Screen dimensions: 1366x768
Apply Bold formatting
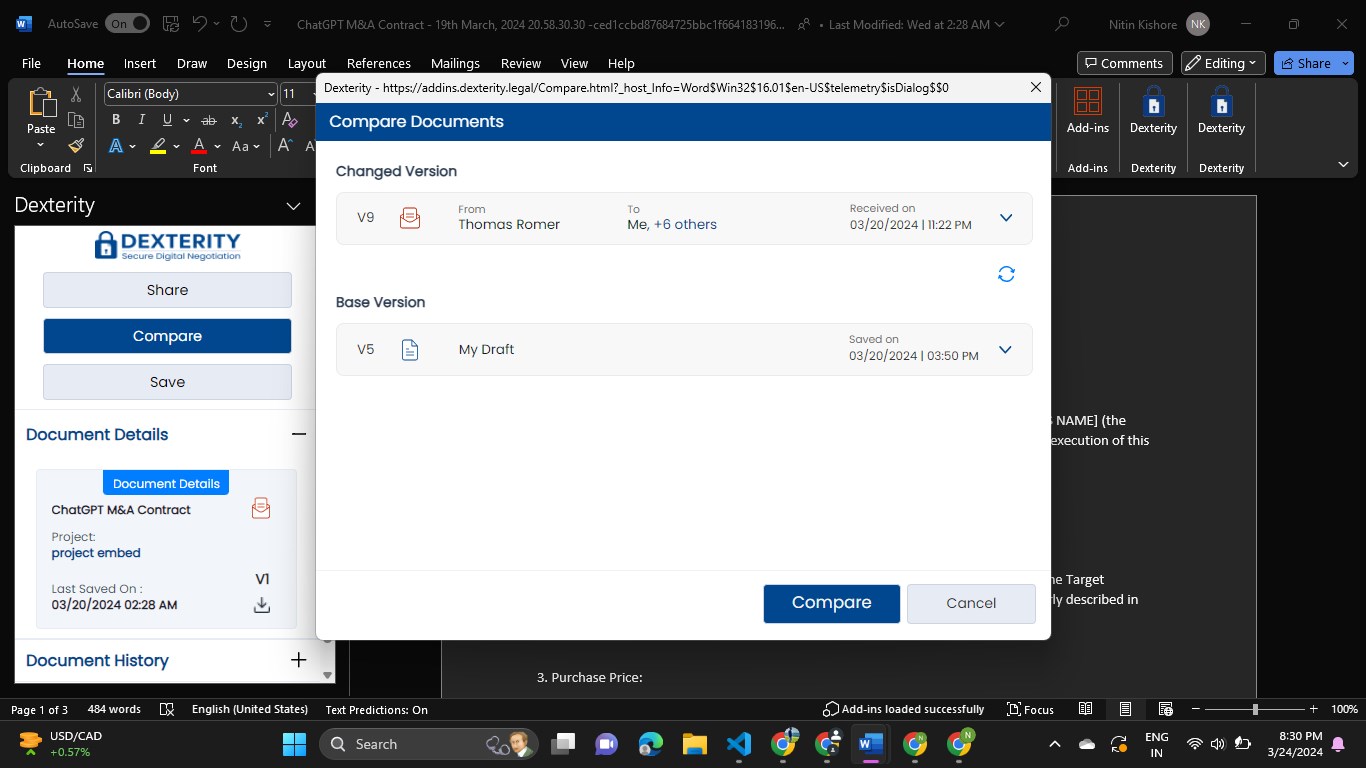[x=116, y=120]
